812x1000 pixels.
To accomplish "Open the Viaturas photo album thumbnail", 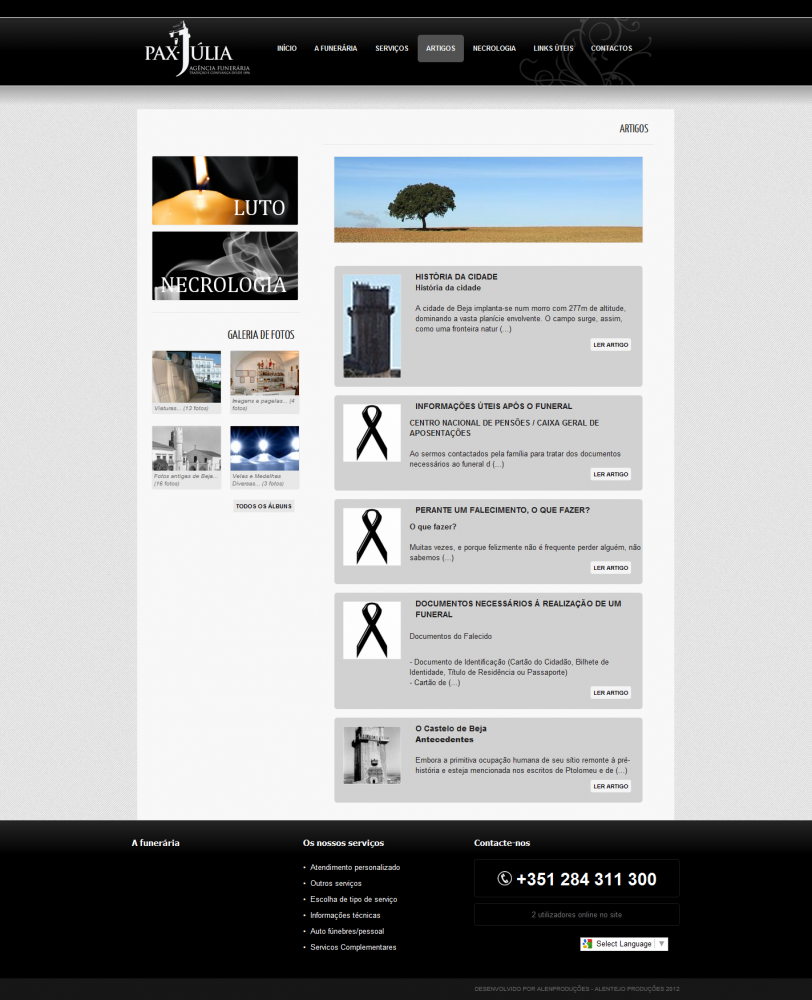I will tap(186, 376).
